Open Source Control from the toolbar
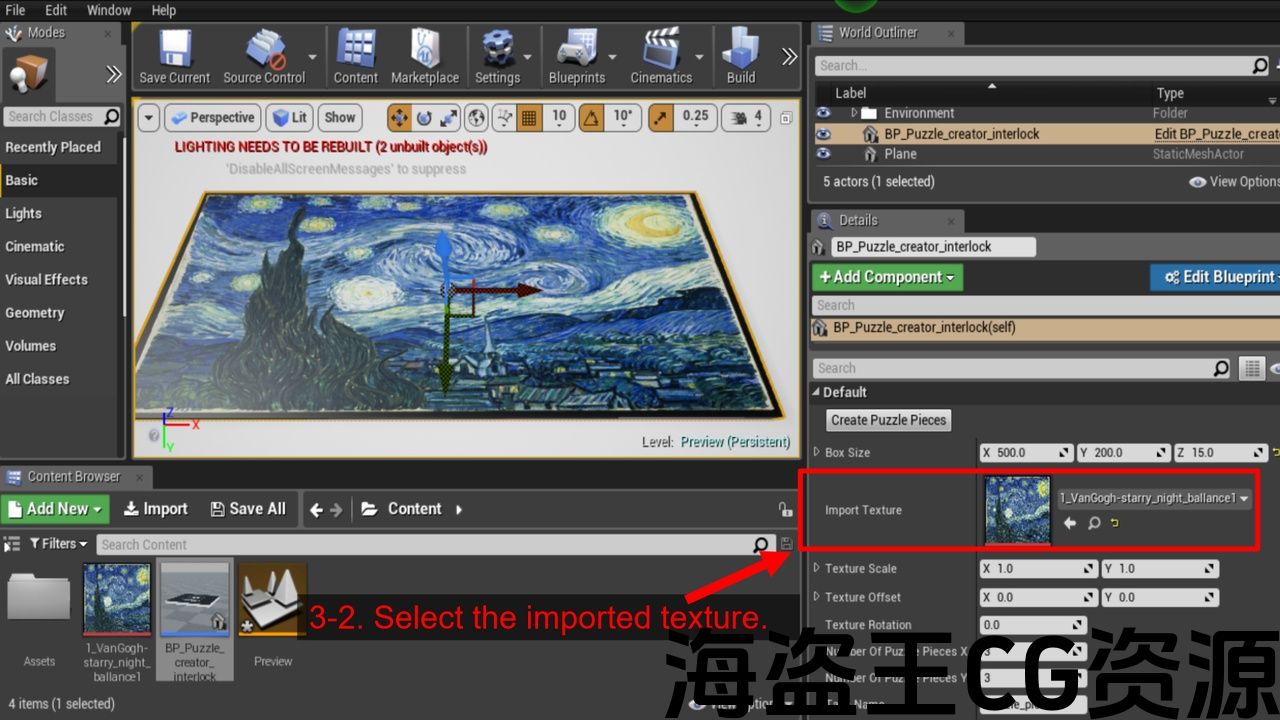 point(264,57)
